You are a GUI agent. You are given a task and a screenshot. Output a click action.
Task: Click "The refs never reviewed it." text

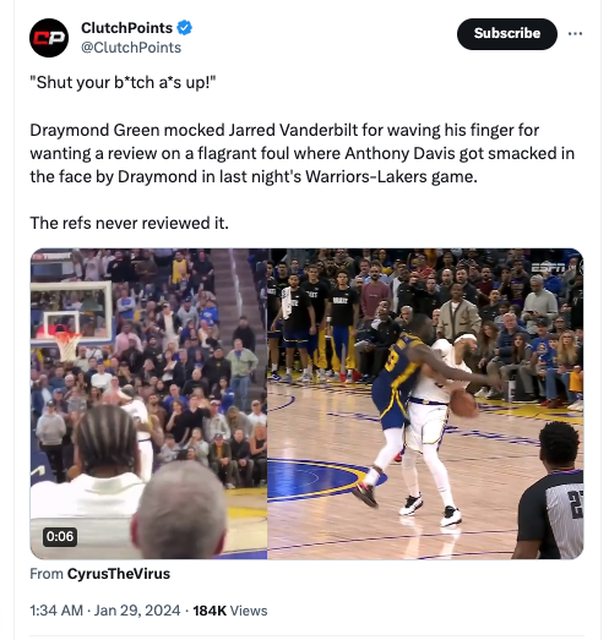click(129, 223)
